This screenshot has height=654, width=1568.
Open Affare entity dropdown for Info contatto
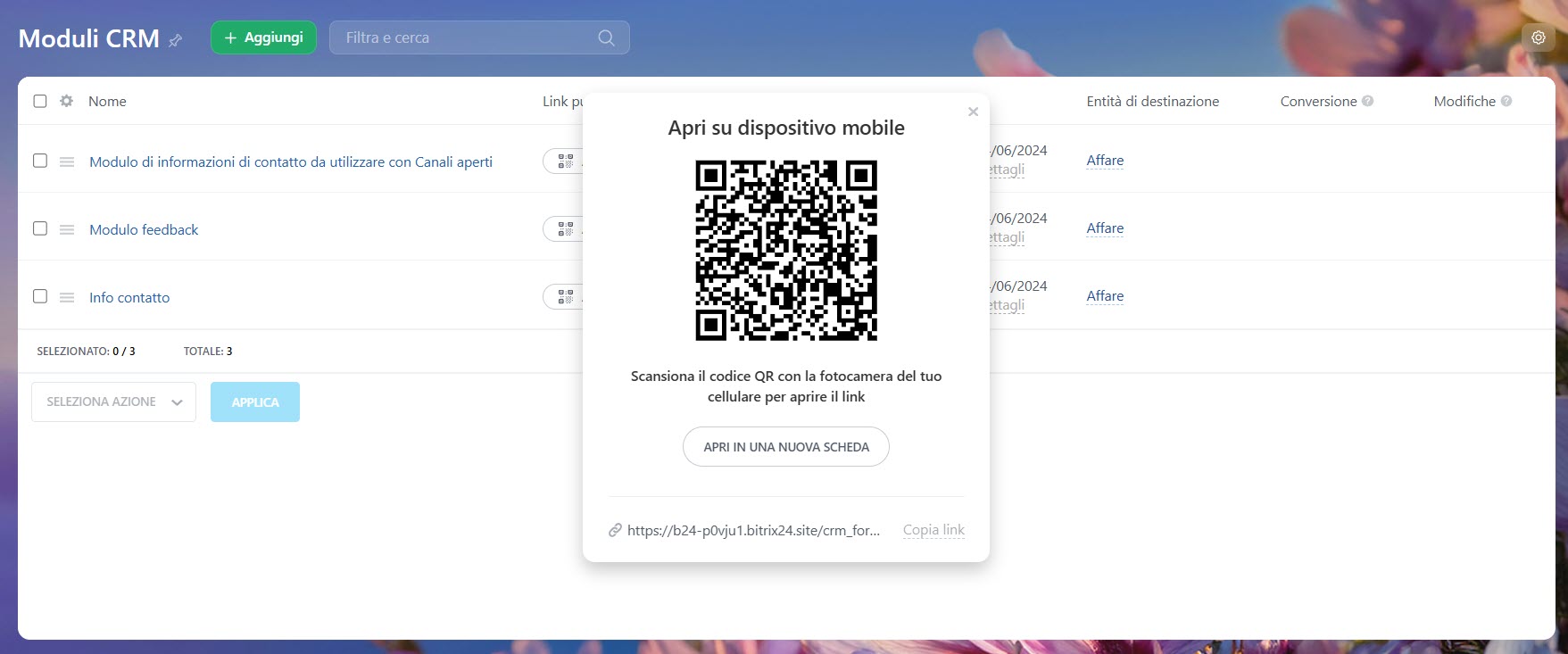[1105, 296]
